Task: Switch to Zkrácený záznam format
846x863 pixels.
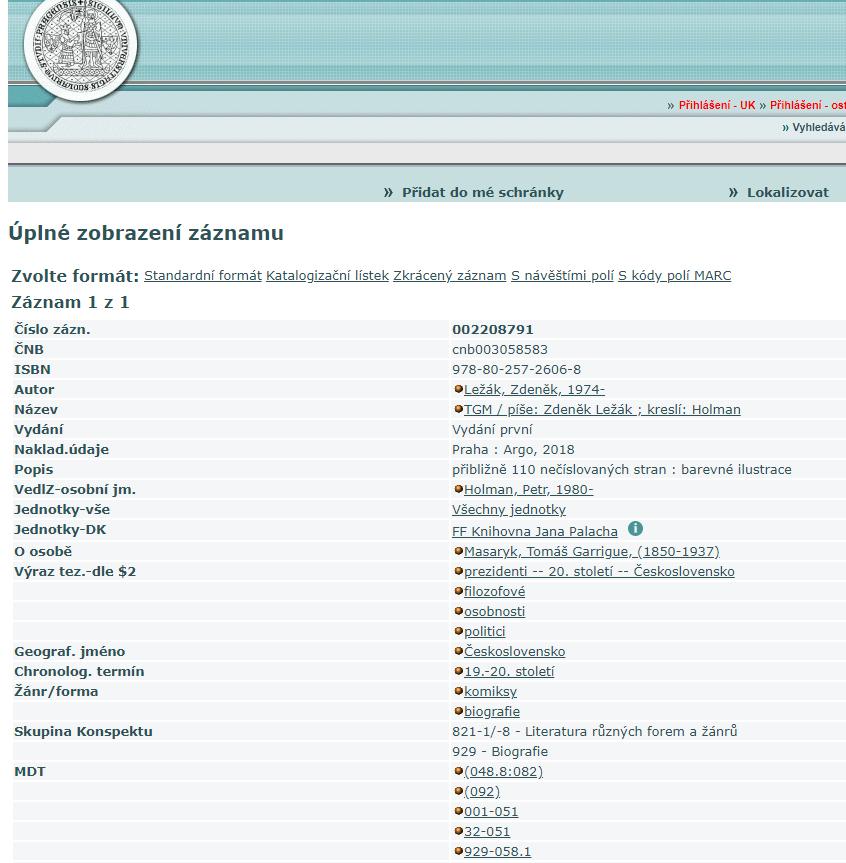Action: tap(450, 276)
